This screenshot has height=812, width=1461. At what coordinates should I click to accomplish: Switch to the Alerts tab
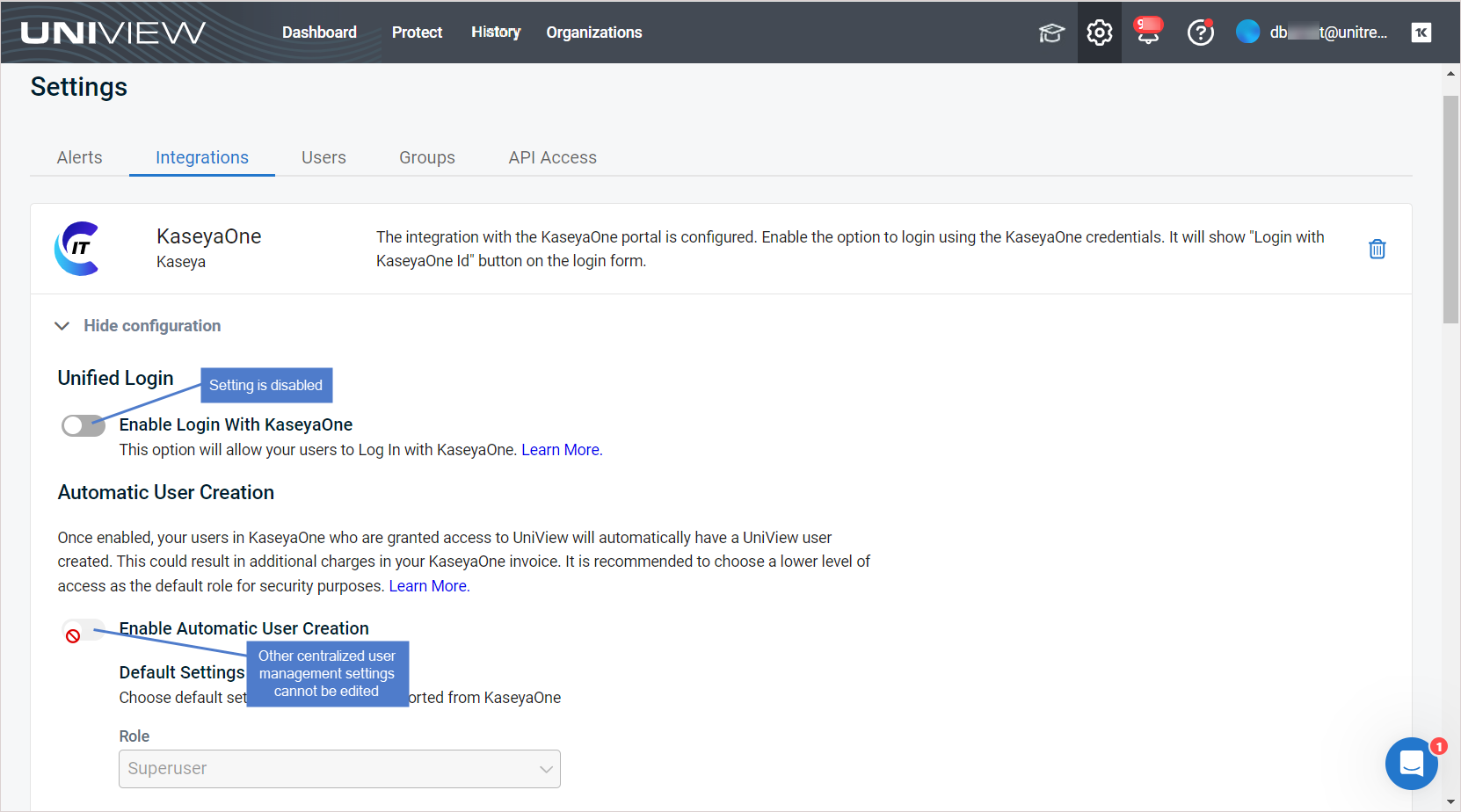pos(80,157)
